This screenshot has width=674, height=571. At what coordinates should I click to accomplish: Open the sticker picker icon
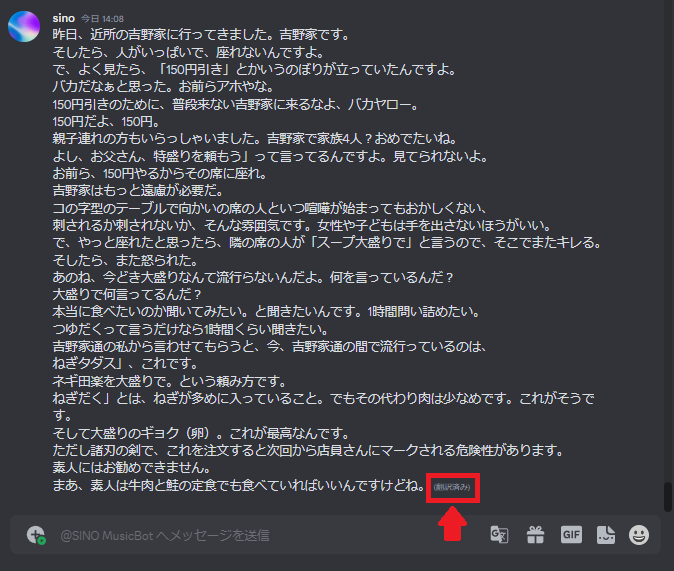tap(606, 535)
